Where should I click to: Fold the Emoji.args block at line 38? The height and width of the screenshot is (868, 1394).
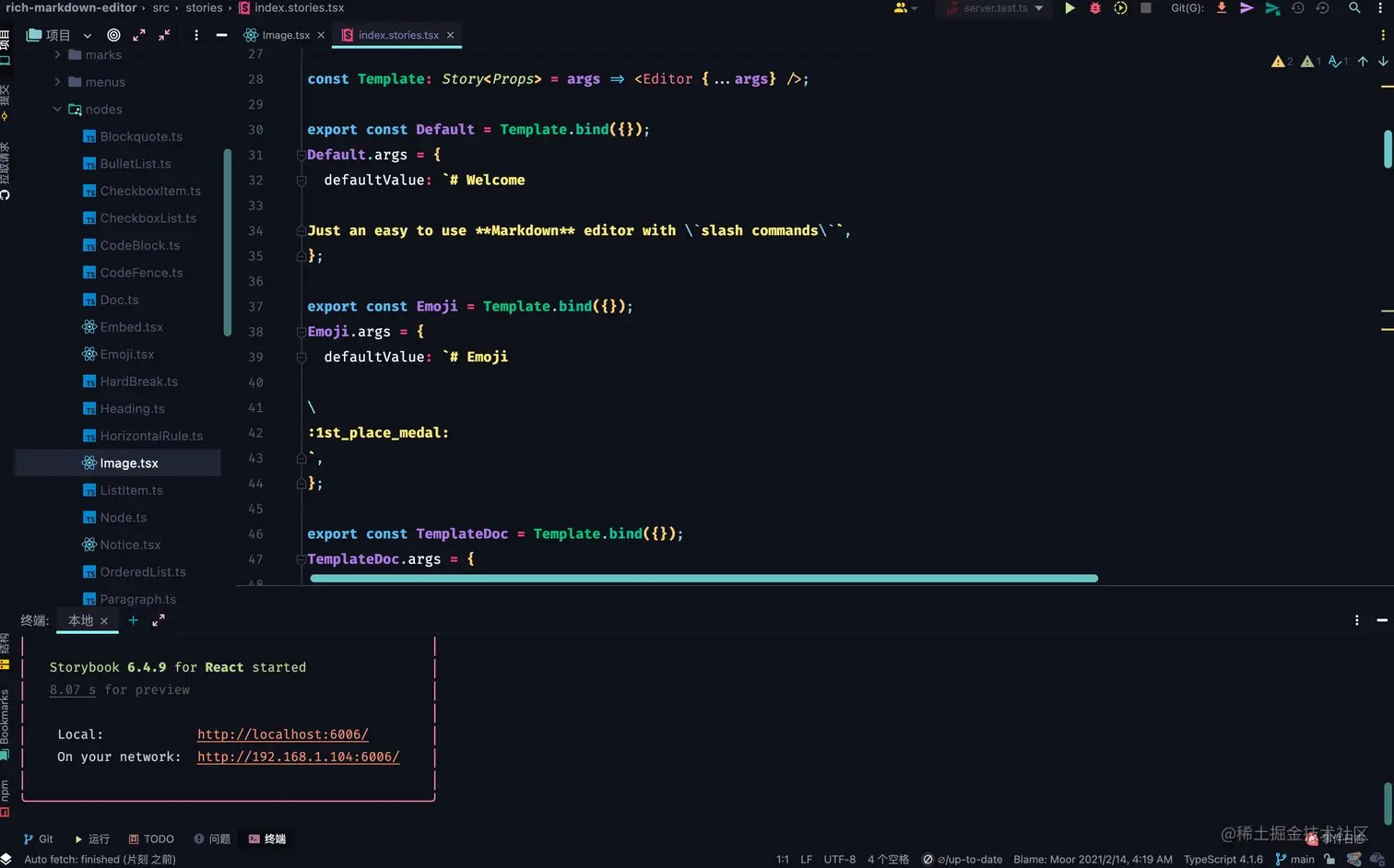click(301, 332)
